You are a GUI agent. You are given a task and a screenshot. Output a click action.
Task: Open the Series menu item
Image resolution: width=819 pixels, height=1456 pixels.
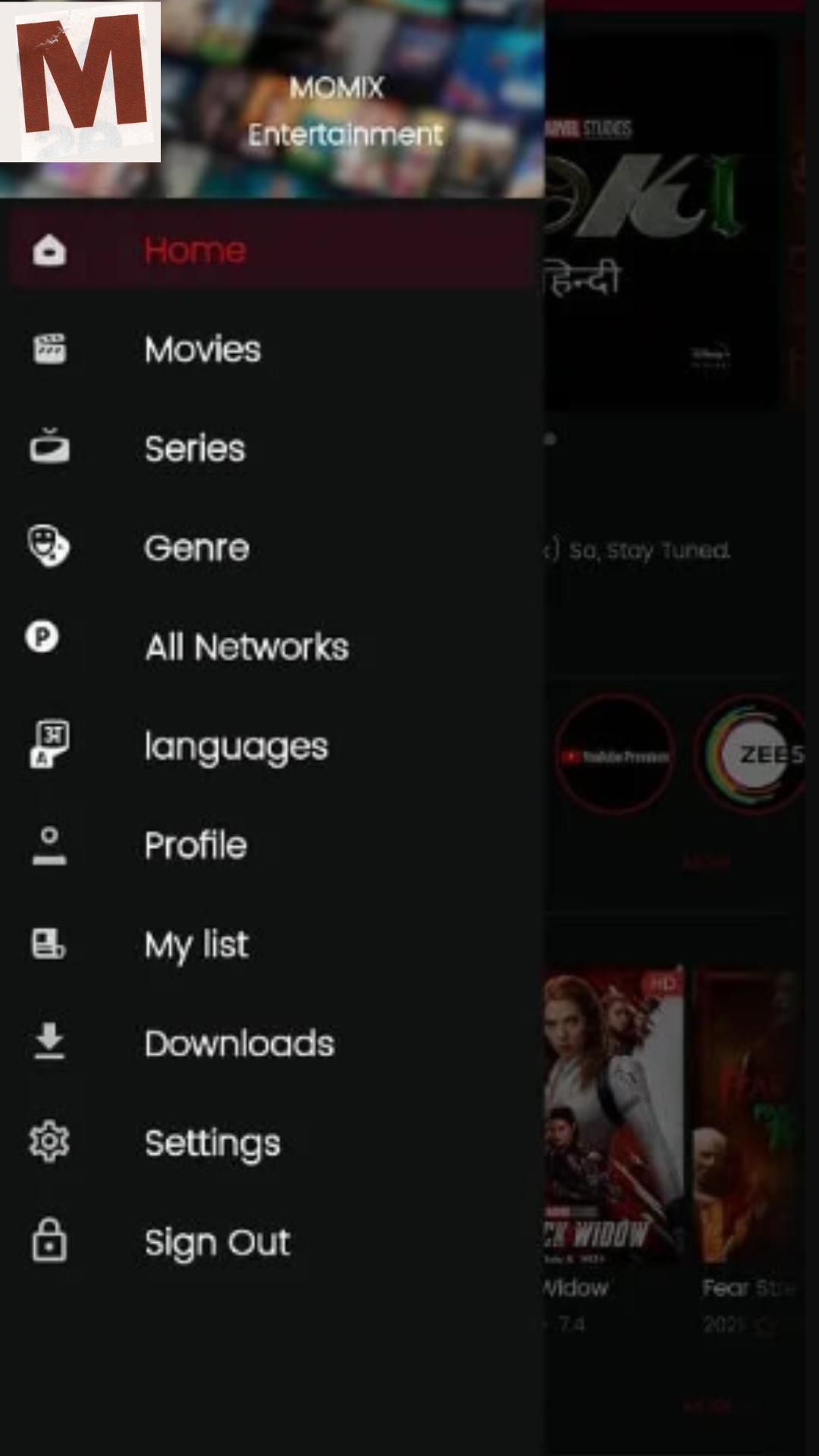(272, 448)
